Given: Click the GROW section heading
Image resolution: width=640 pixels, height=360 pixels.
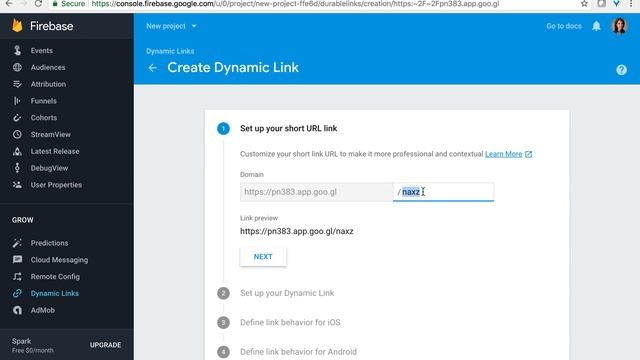Looking at the screenshot, I should click(x=22, y=220).
